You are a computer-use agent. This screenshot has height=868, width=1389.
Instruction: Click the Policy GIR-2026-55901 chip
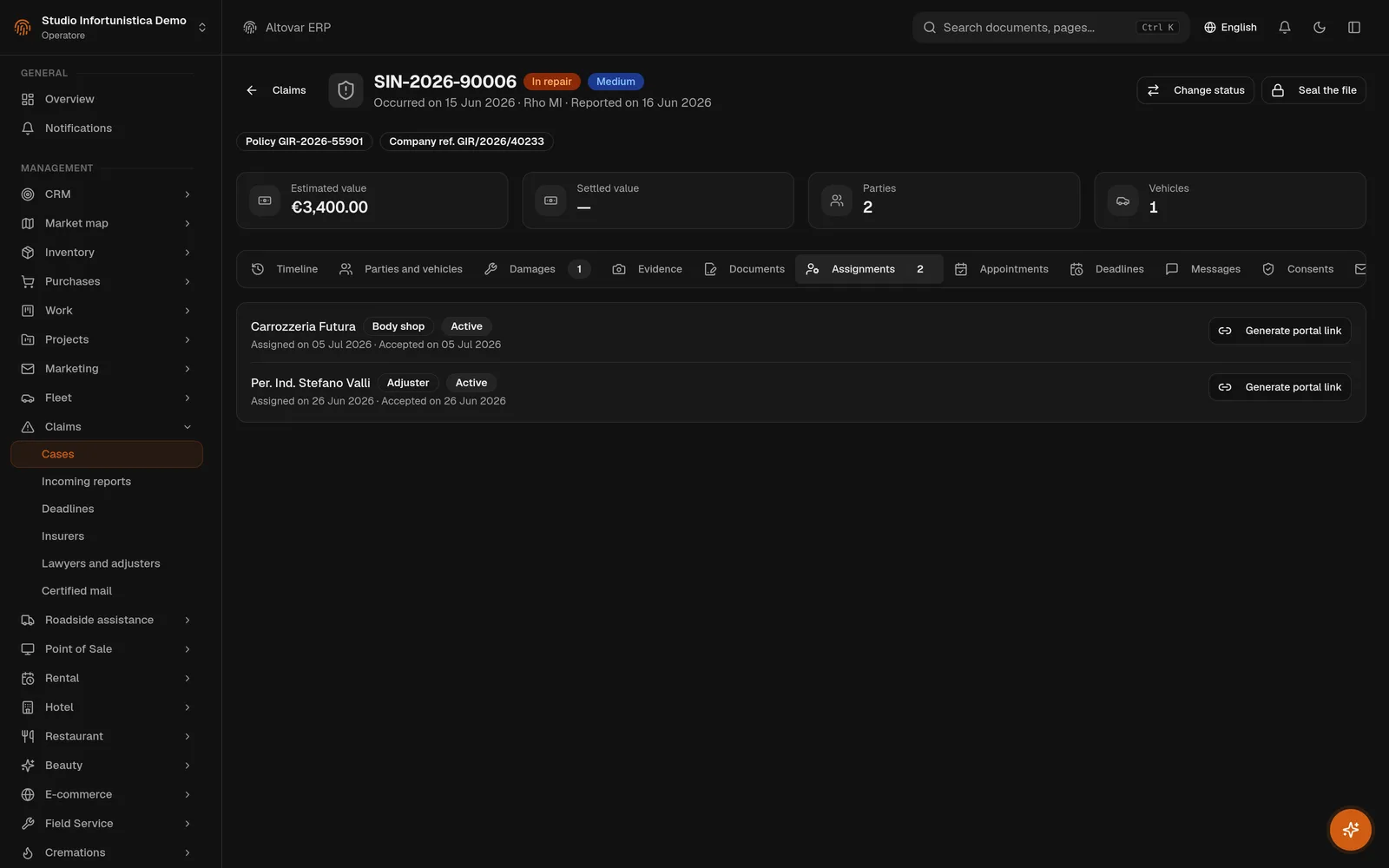point(305,141)
